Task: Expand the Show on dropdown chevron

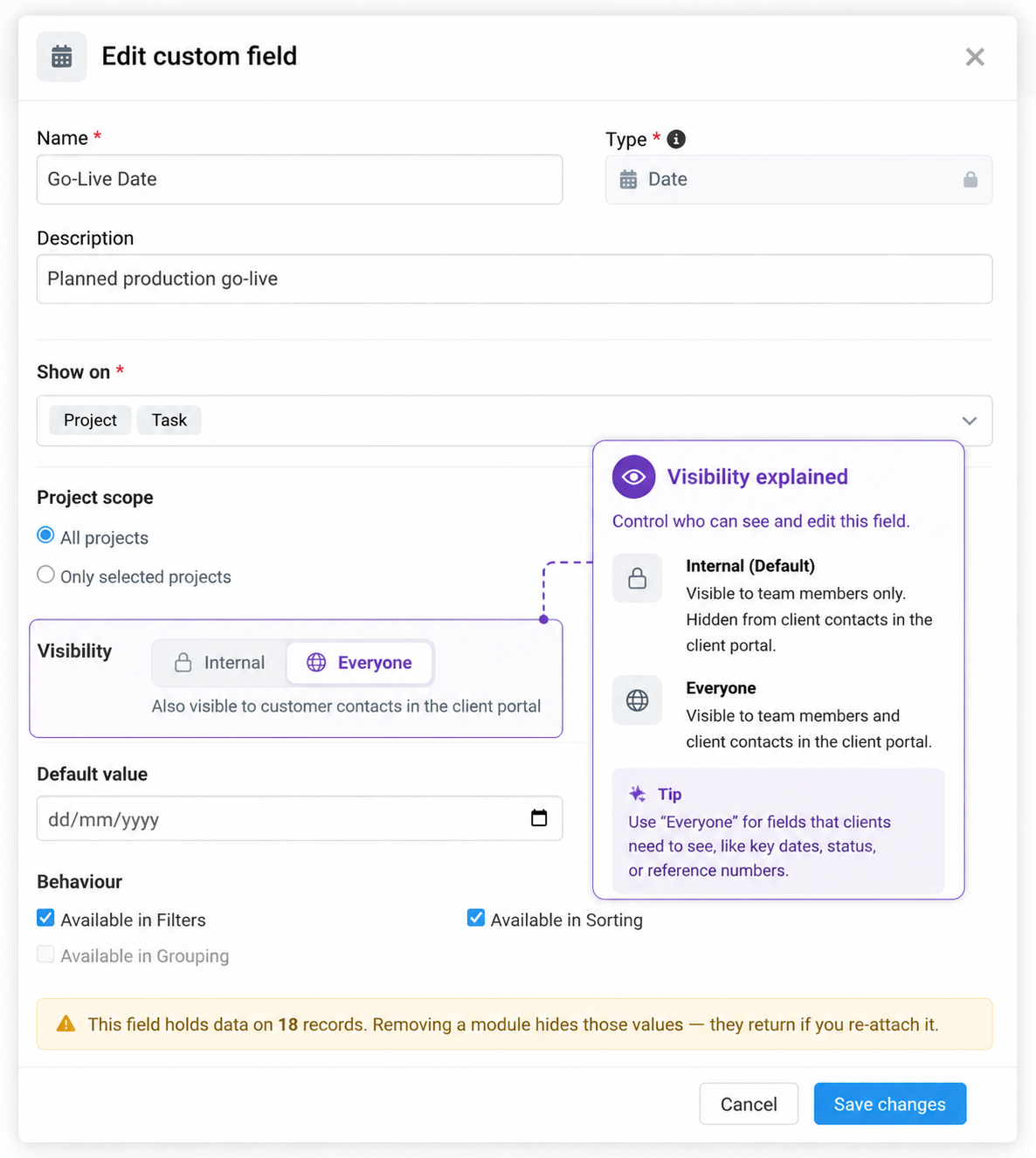Action: pyautogui.click(x=970, y=421)
